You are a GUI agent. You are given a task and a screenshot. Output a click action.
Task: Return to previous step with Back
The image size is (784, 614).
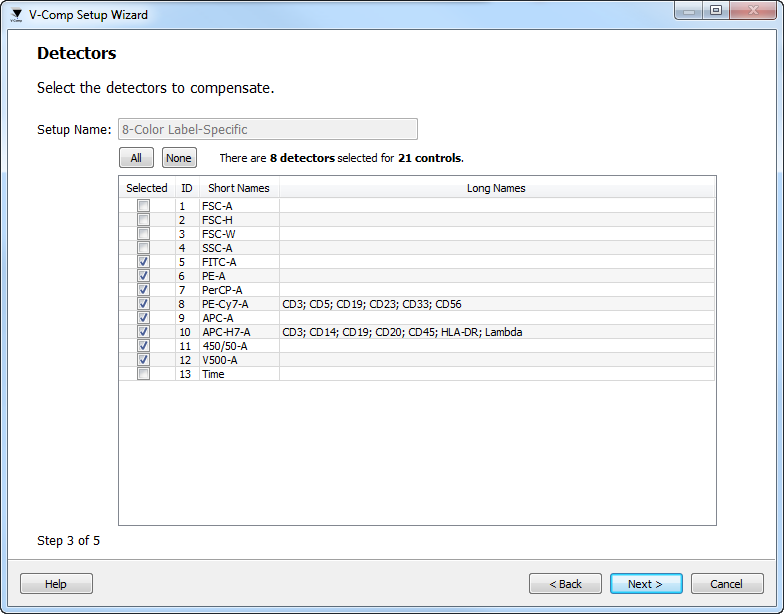565,584
